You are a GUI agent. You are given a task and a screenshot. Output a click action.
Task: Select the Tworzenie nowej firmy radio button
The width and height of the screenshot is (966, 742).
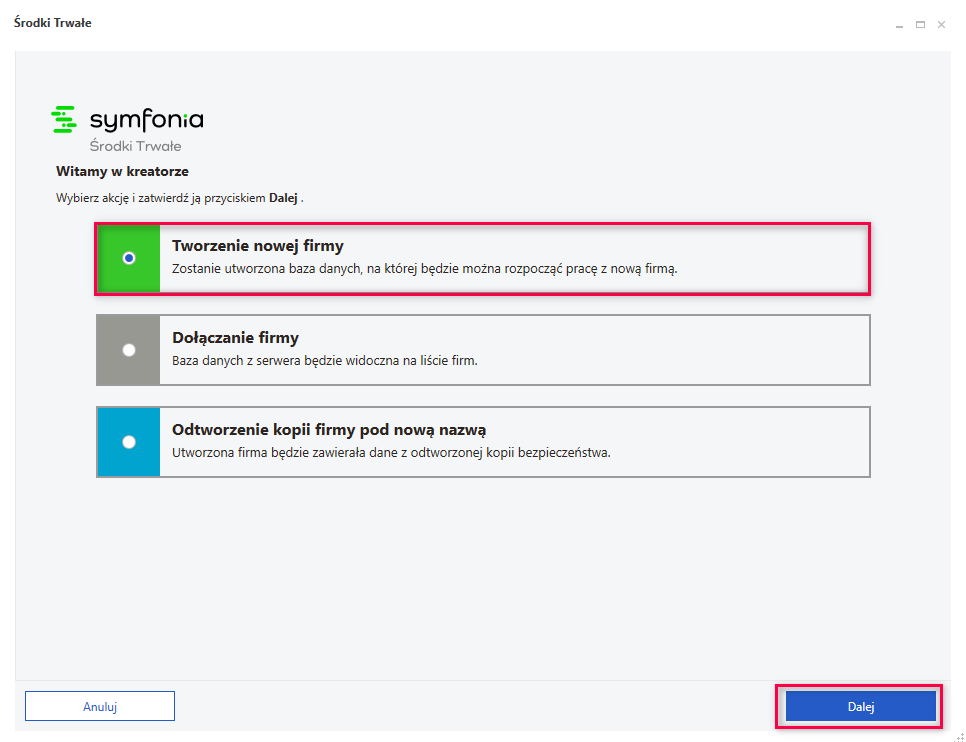click(129, 258)
